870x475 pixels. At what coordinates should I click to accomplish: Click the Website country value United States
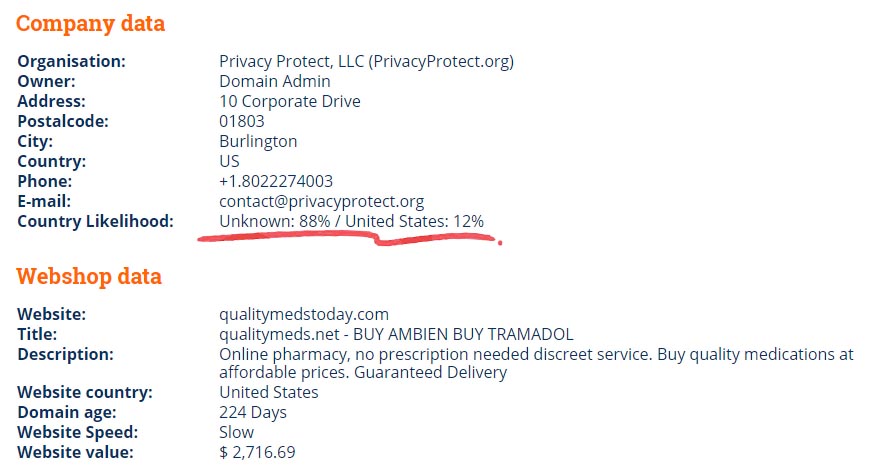269,392
